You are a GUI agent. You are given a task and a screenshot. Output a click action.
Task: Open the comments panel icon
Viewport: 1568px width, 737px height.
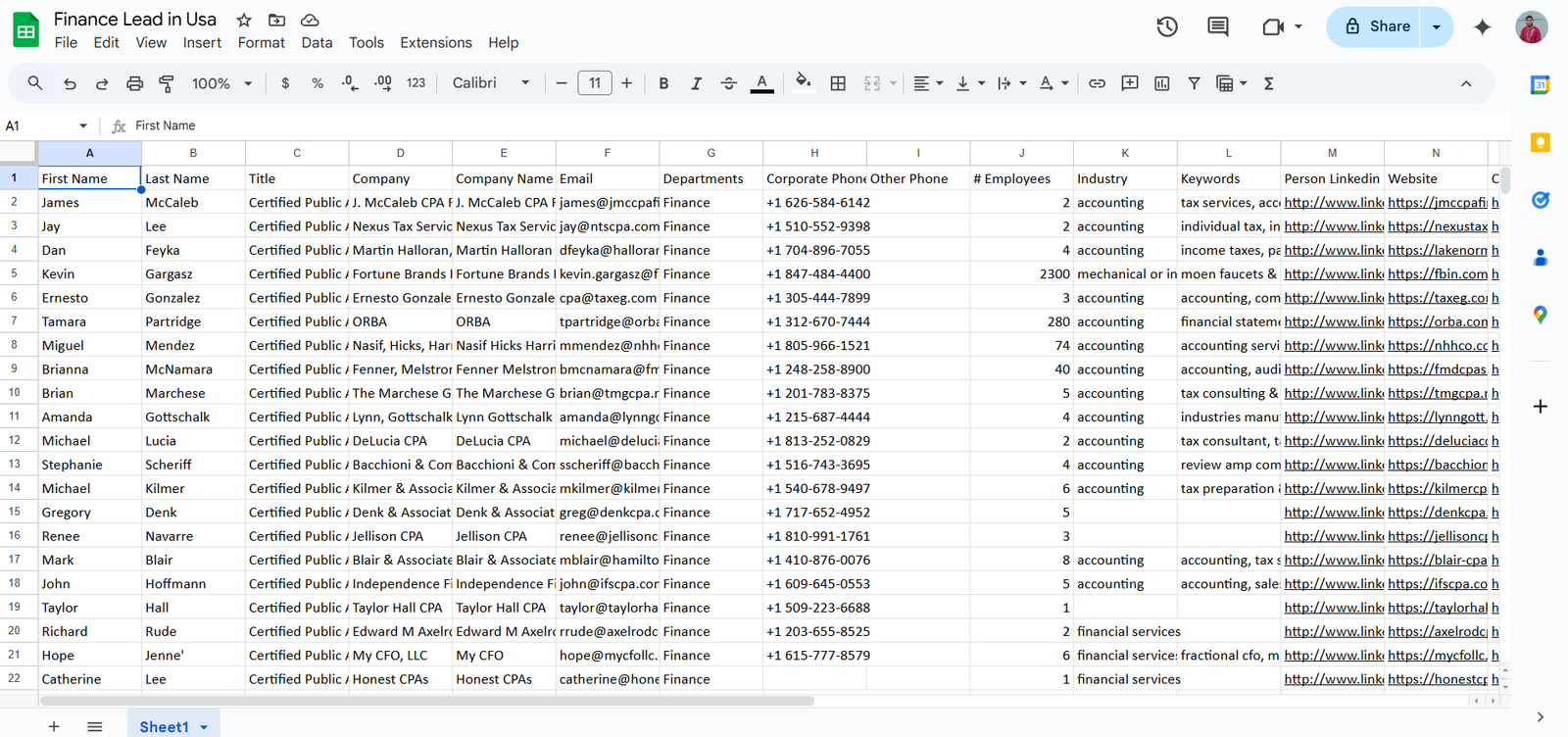1218,26
